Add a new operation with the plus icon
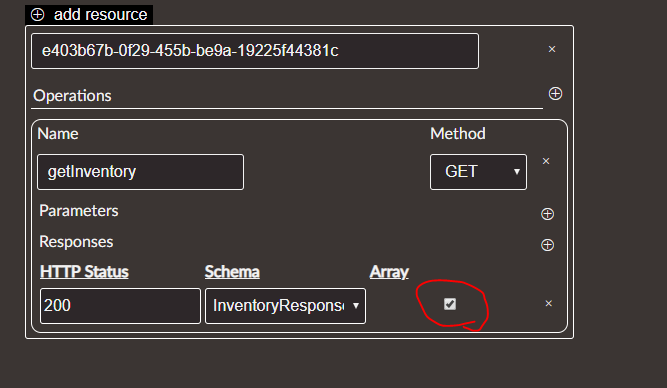The height and width of the screenshot is (388, 667). [x=555, y=94]
